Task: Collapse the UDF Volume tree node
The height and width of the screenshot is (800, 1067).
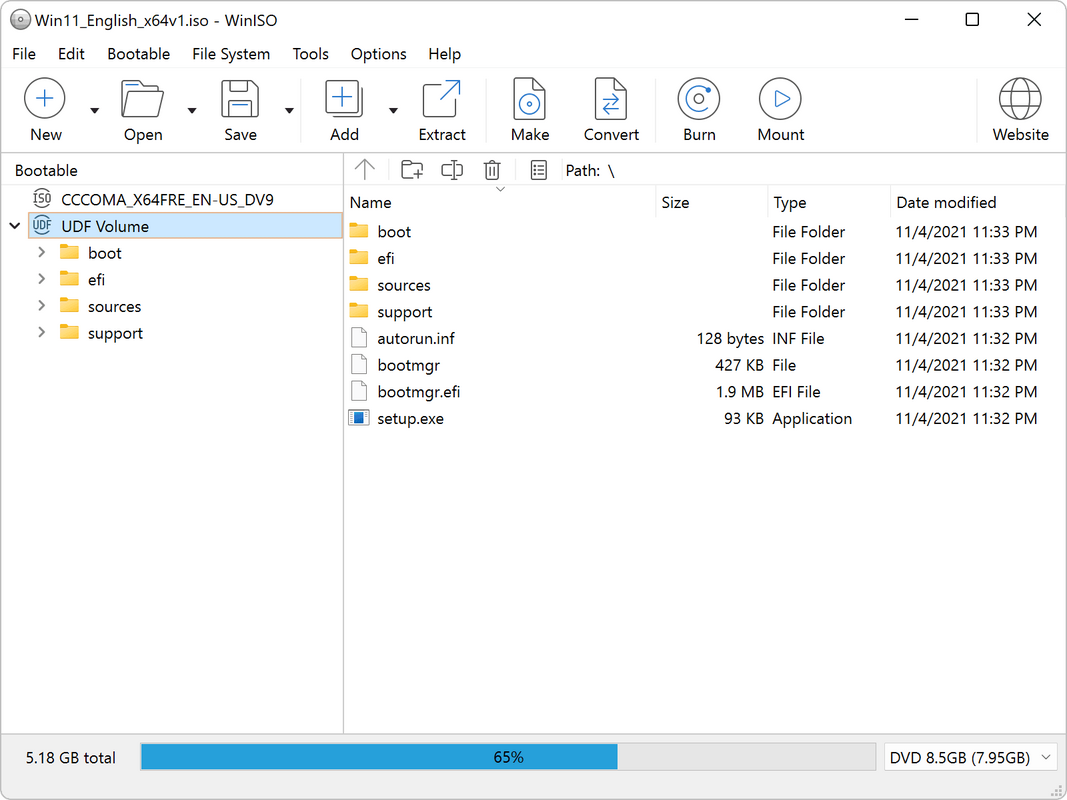Action: (x=14, y=225)
